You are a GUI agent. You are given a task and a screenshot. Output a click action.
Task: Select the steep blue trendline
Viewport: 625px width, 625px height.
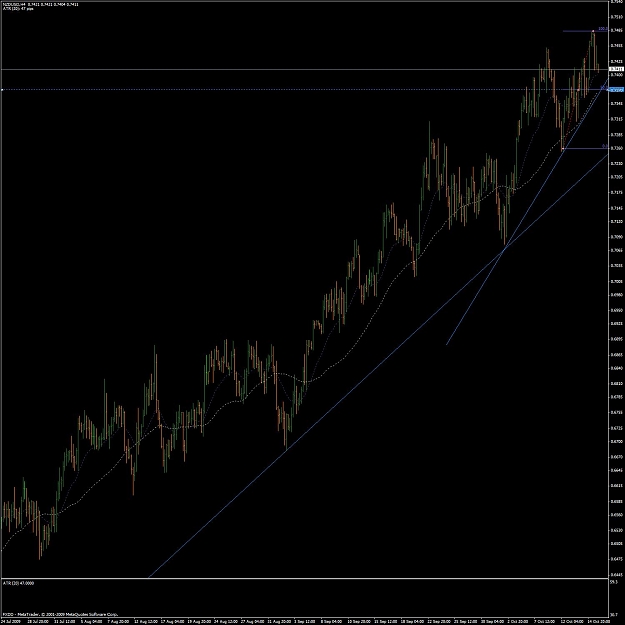[527, 212]
